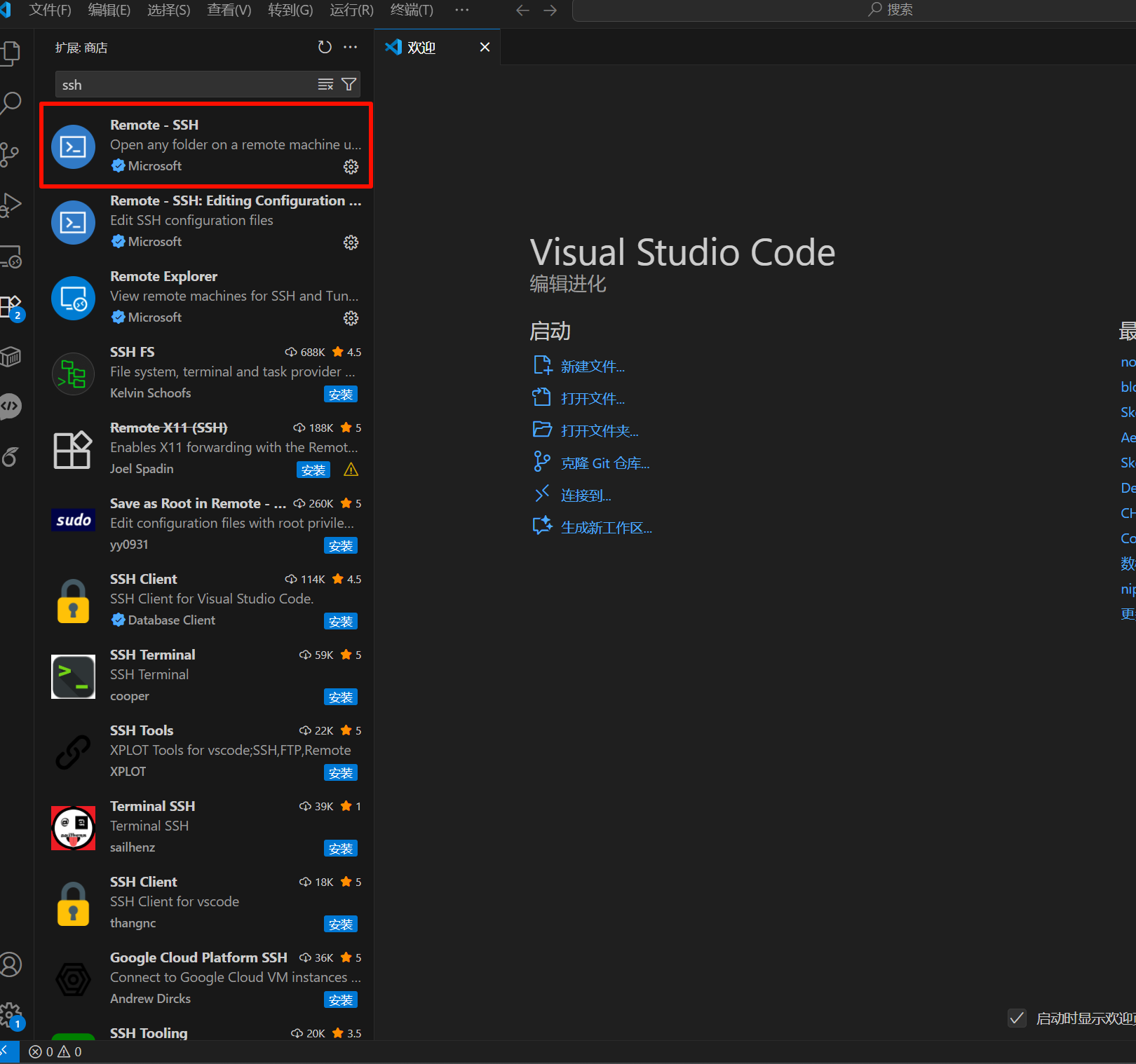Expand the menu bar overflow ellipsis

461,10
